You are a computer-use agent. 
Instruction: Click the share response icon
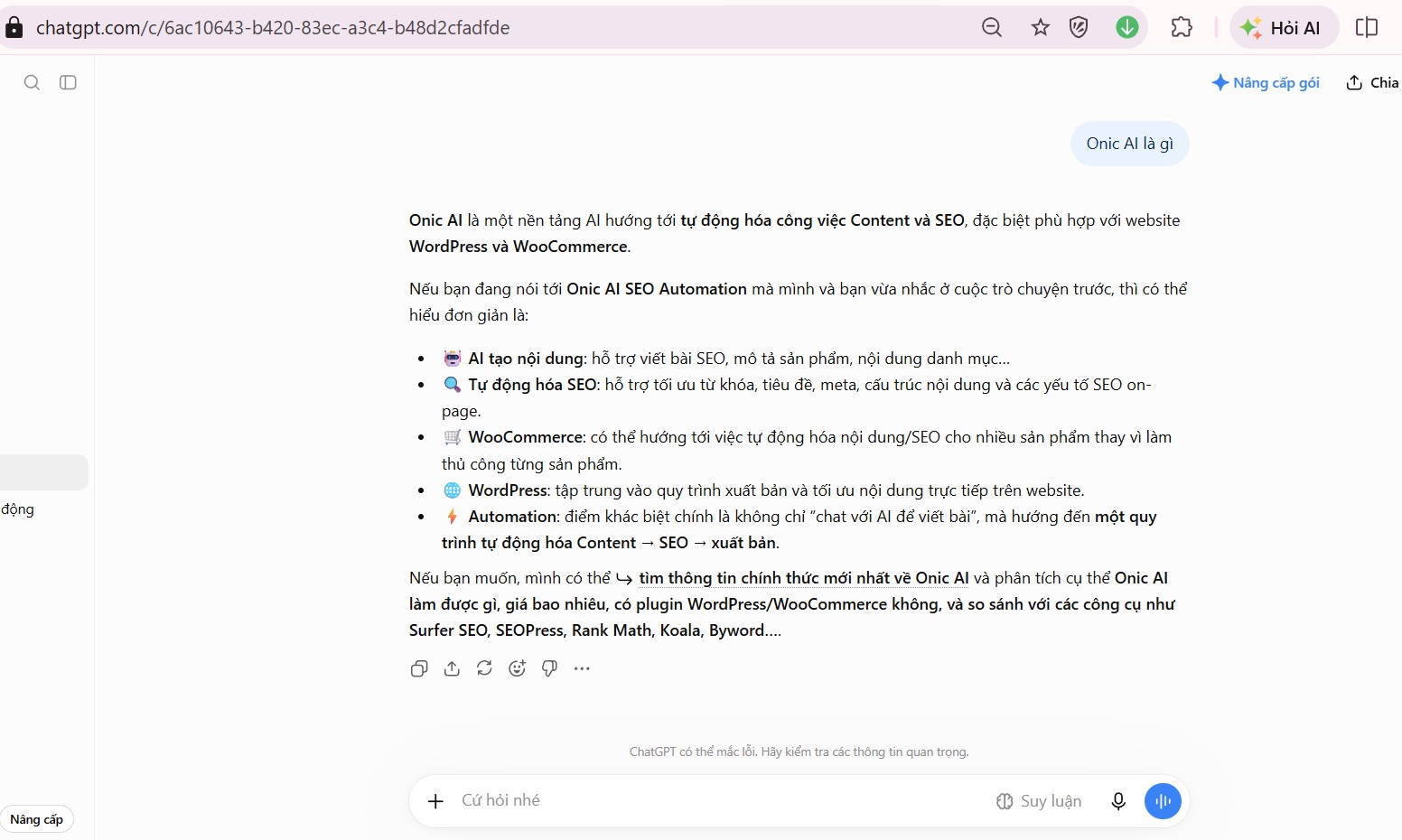[452, 668]
